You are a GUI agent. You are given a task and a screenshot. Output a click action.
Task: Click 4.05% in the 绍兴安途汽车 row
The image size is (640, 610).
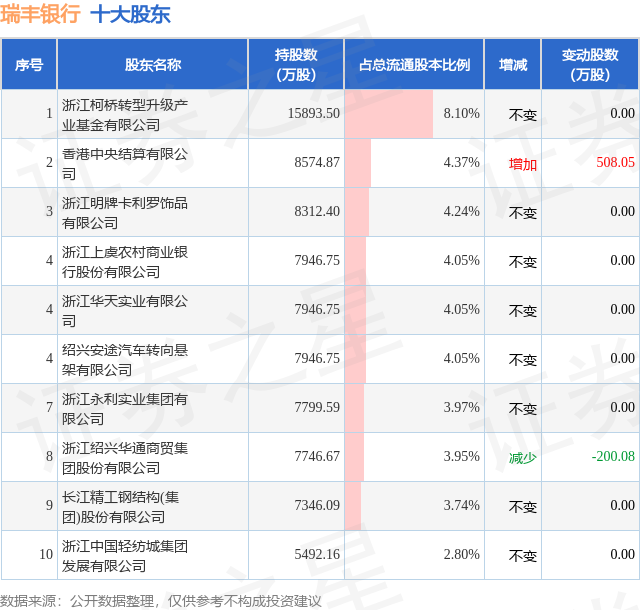(461, 358)
